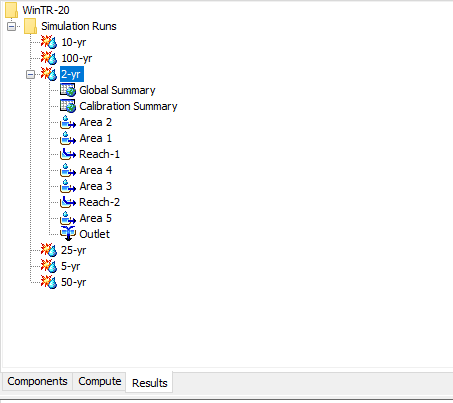Collapse the Simulation Runs folder
The width and height of the screenshot is (453, 403).
tap(11, 26)
